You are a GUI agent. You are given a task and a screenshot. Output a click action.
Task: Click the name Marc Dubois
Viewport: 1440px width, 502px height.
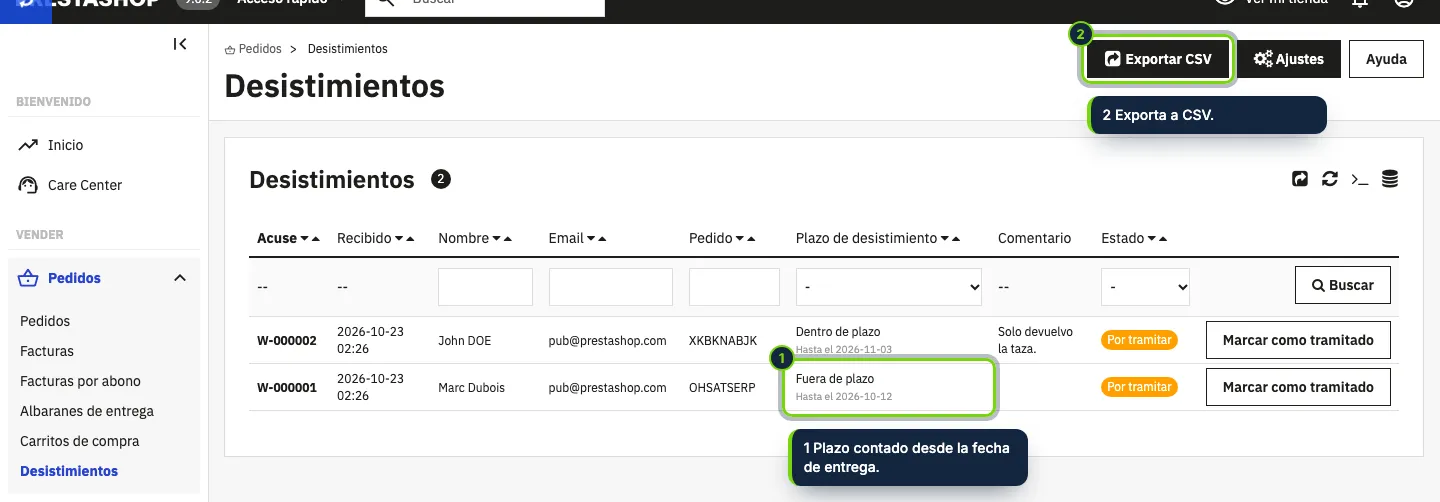pyautogui.click(x=471, y=388)
